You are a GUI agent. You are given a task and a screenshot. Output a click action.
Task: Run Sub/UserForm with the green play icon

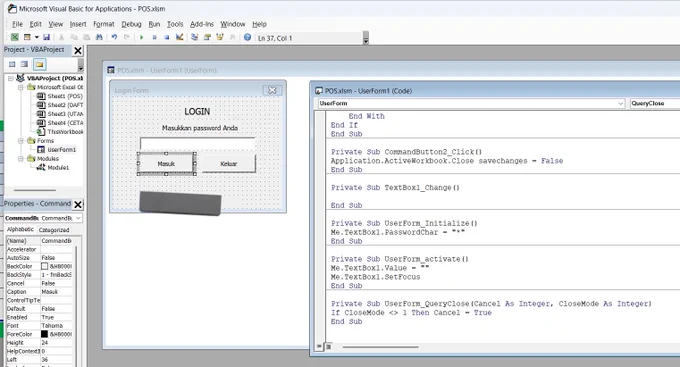(x=141, y=38)
